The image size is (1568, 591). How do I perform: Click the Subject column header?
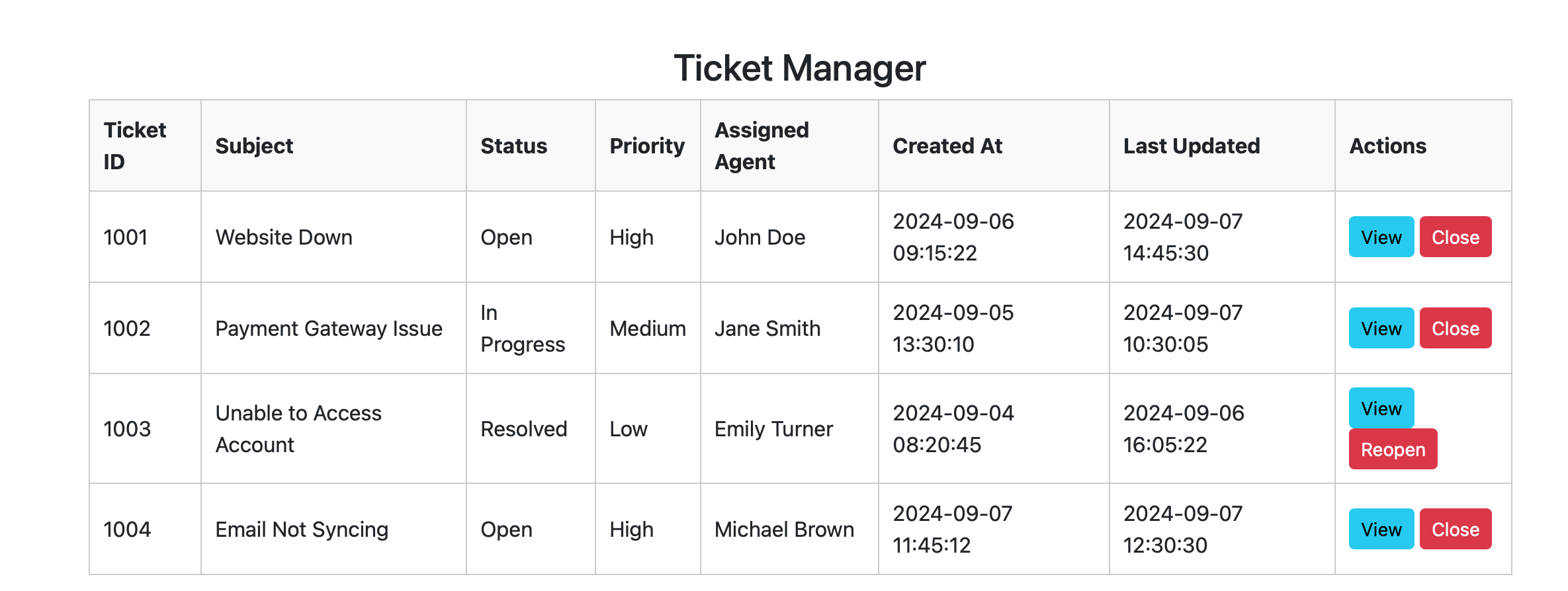click(254, 145)
